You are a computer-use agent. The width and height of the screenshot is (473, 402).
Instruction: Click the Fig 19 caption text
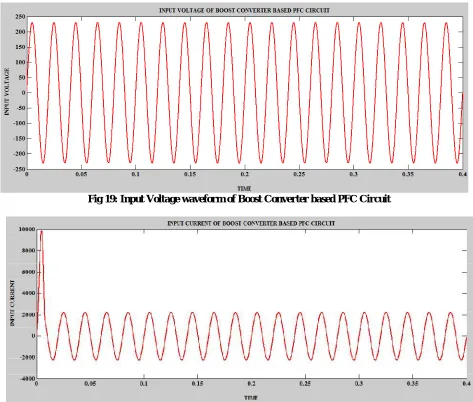tap(239, 199)
